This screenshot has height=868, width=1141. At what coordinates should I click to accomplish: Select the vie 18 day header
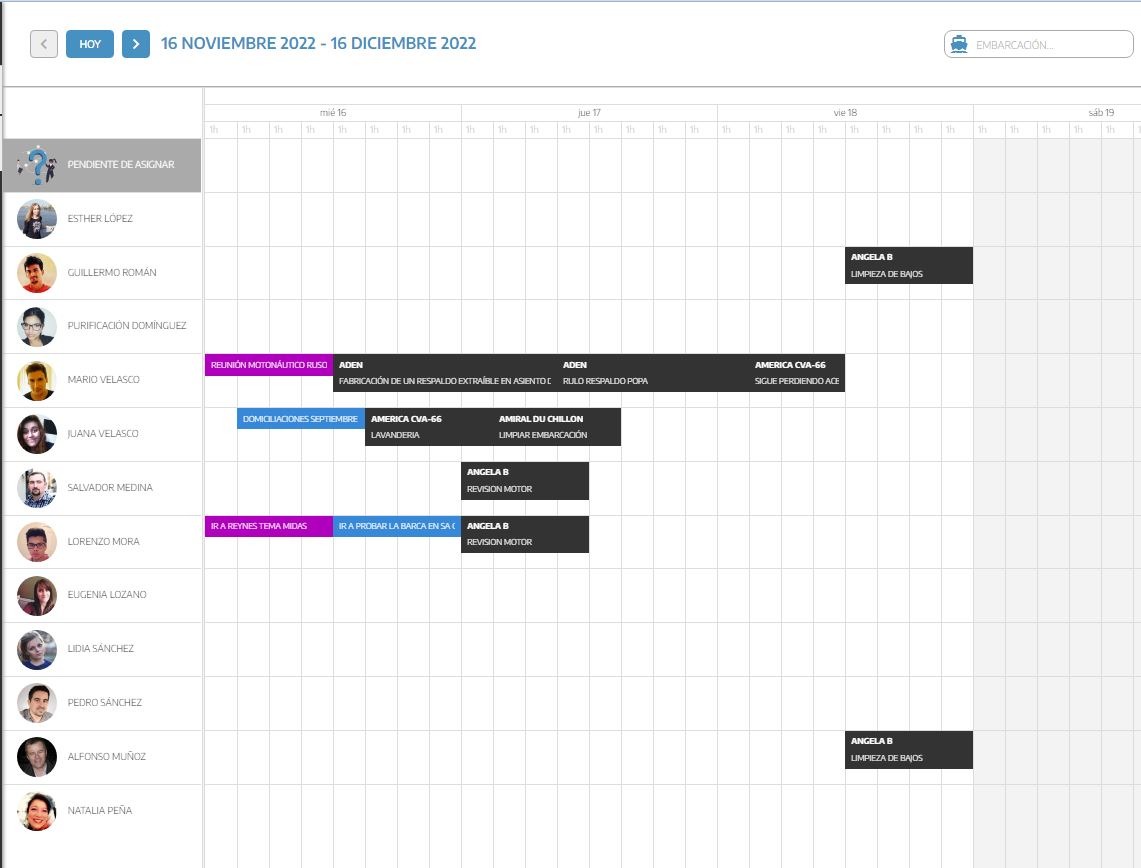click(x=845, y=113)
